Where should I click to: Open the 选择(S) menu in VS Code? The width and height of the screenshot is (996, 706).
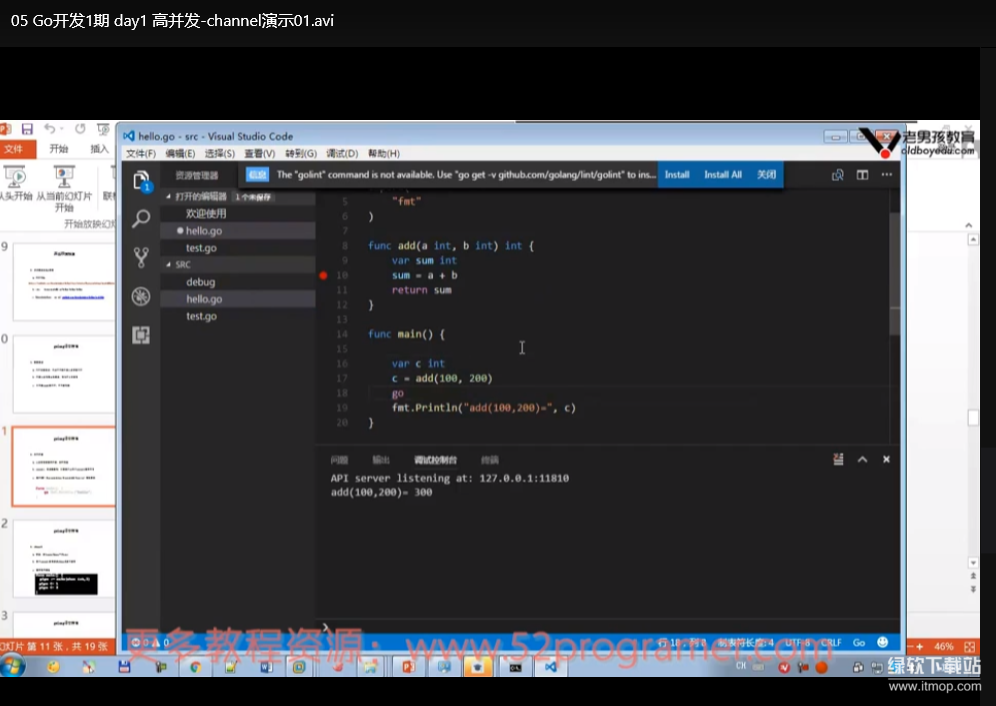[220, 154]
